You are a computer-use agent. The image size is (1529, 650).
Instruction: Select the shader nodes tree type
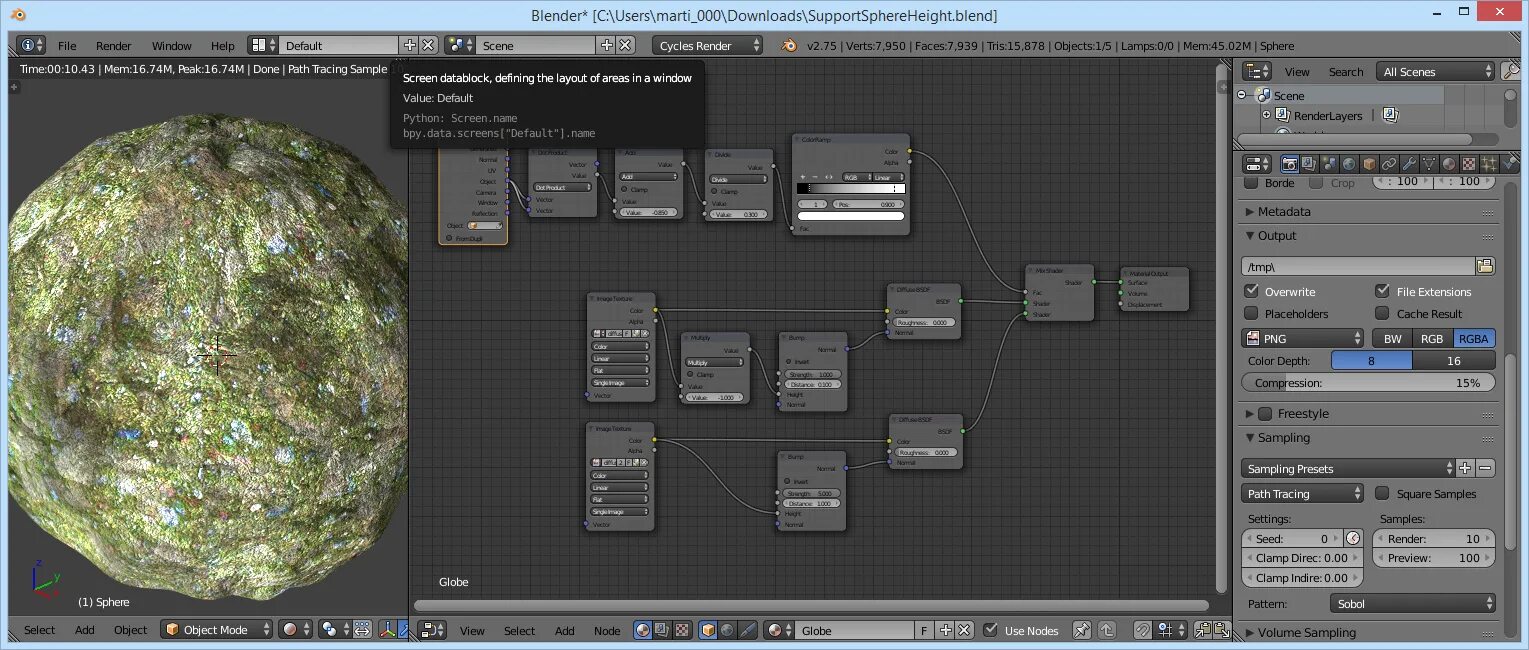(x=643, y=630)
